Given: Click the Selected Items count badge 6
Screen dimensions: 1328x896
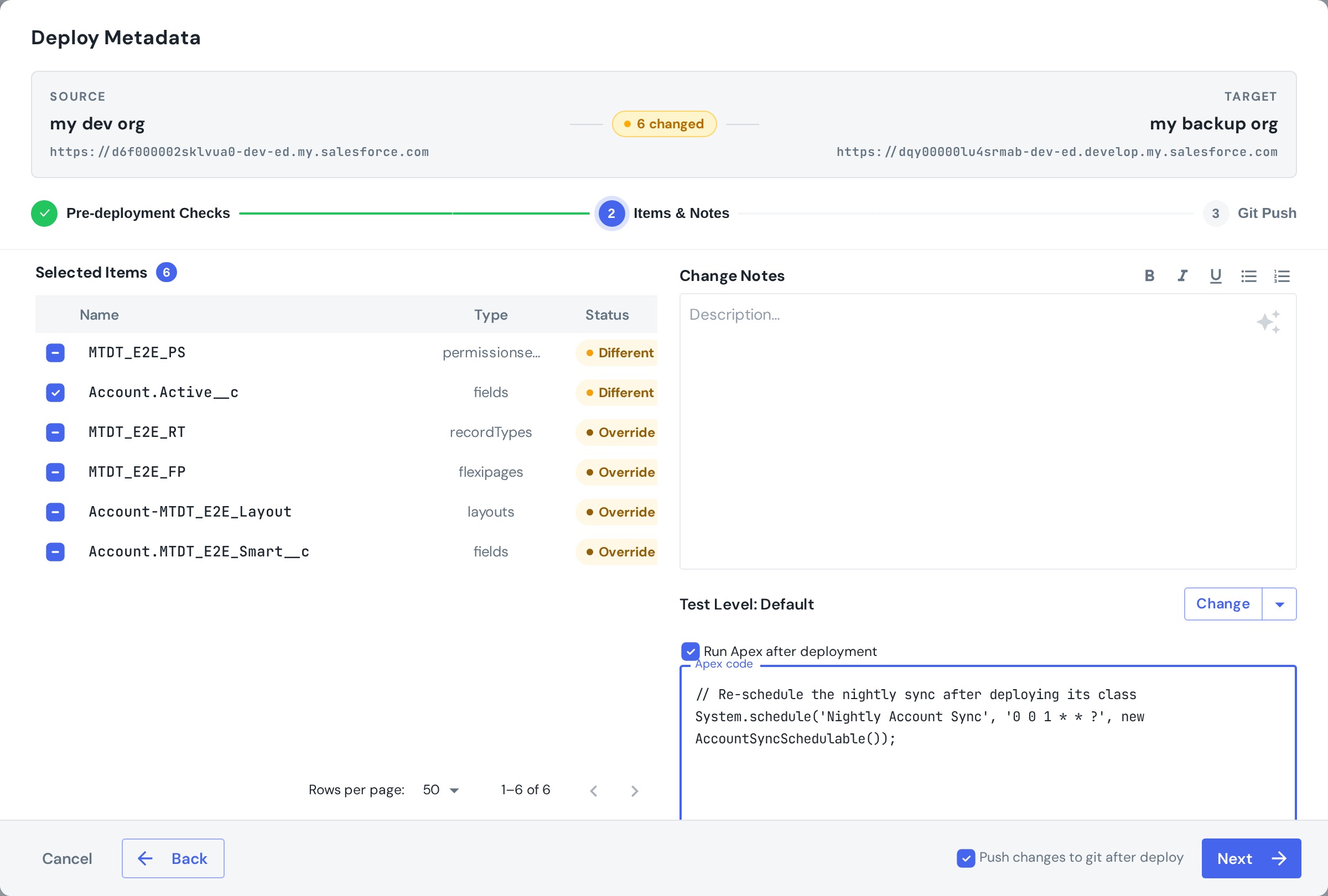Looking at the screenshot, I should point(167,273).
